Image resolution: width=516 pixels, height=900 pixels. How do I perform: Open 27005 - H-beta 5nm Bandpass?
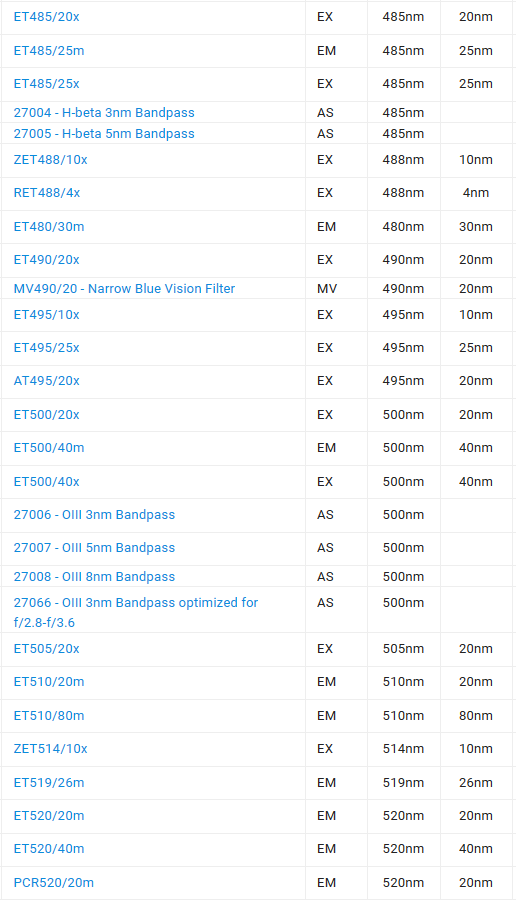[x=104, y=134]
